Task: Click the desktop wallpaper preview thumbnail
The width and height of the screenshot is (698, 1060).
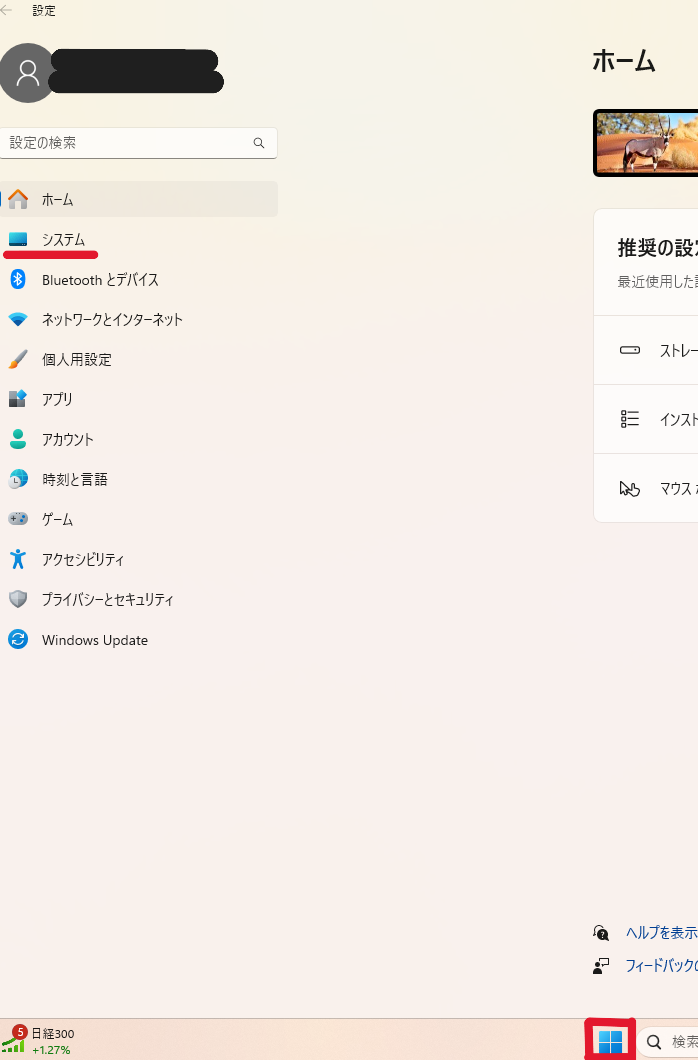Action: click(x=646, y=143)
